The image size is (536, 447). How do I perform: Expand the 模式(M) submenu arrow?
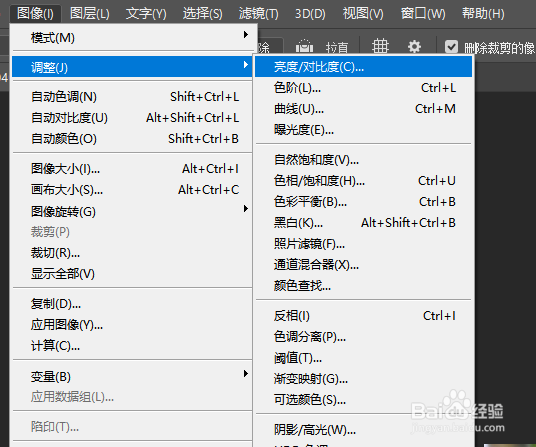(245, 35)
